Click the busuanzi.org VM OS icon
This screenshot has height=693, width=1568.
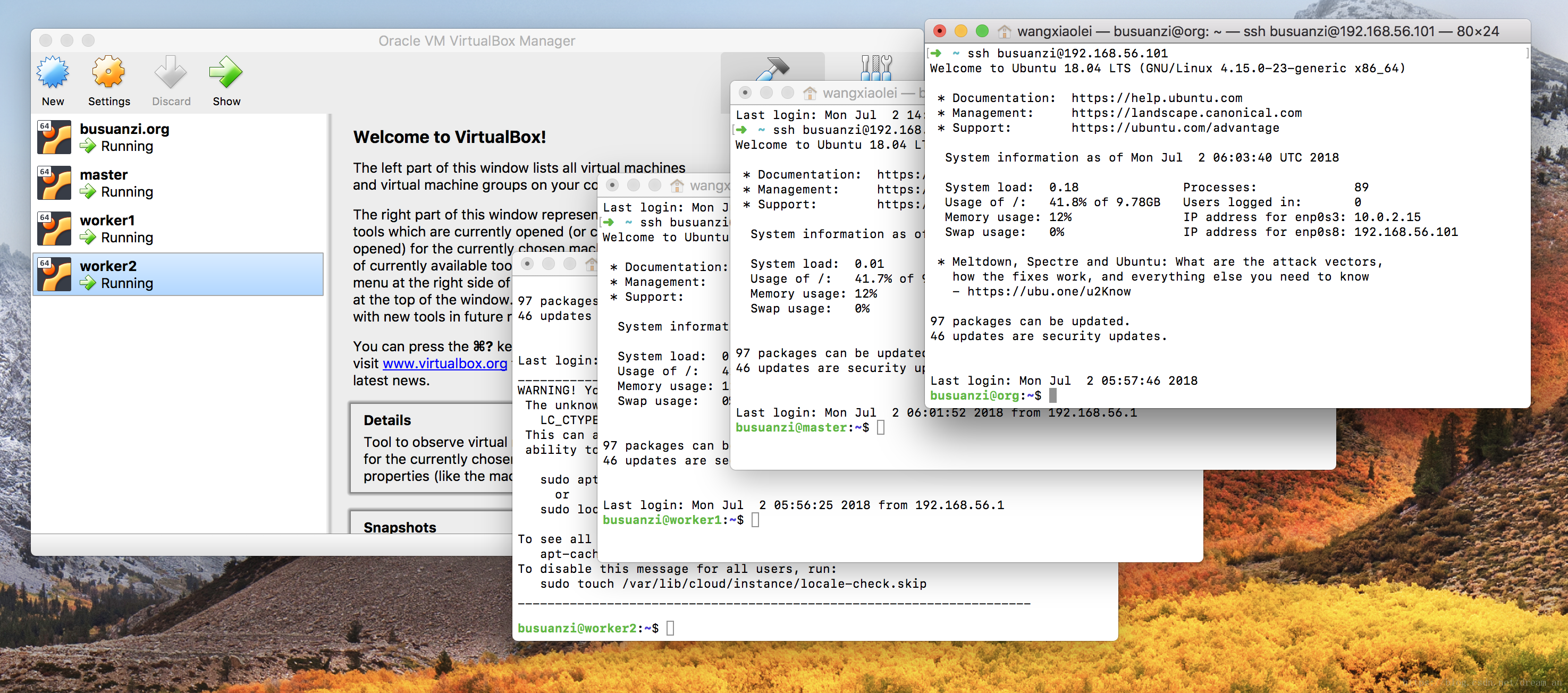54,138
